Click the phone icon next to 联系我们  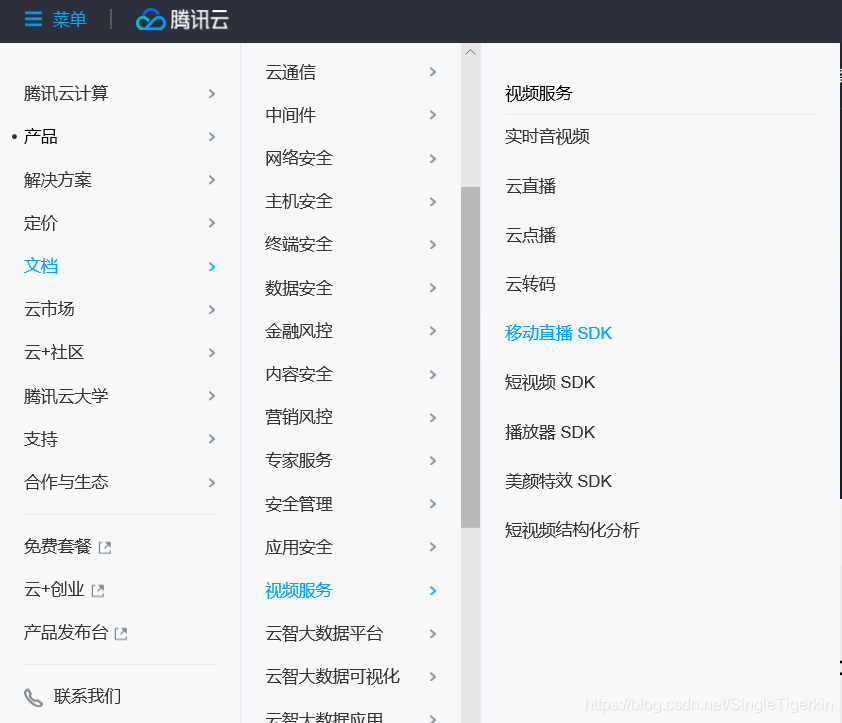click(33, 697)
